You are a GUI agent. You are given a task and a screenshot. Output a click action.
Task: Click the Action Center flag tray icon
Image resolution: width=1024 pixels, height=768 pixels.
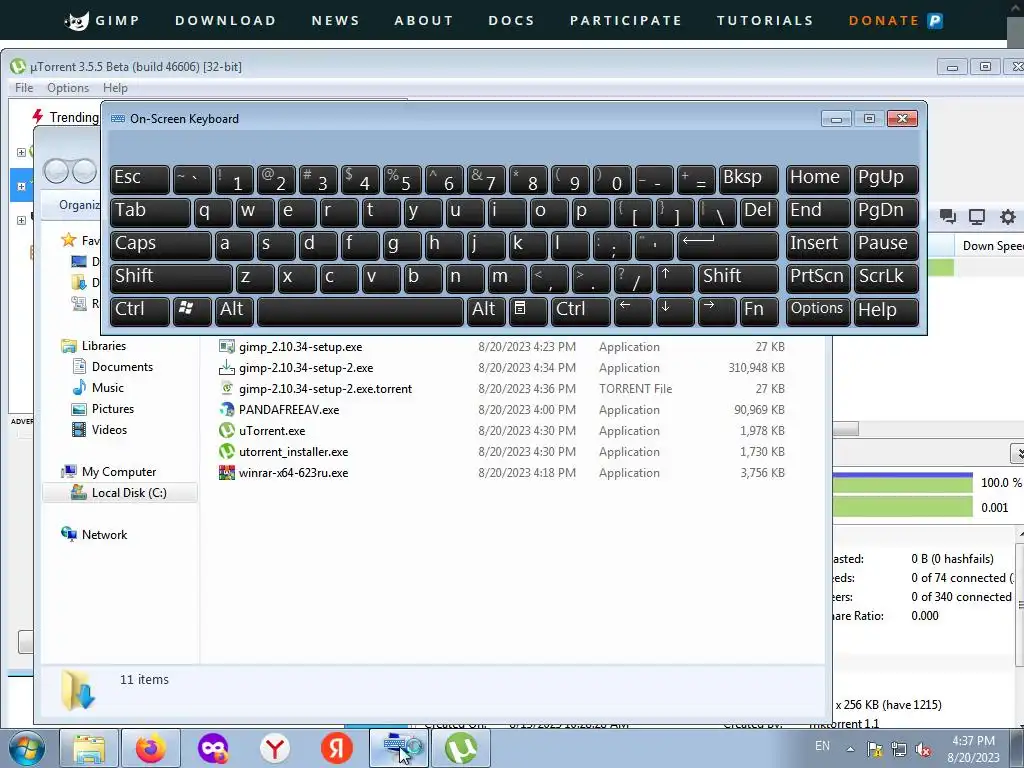click(x=874, y=749)
